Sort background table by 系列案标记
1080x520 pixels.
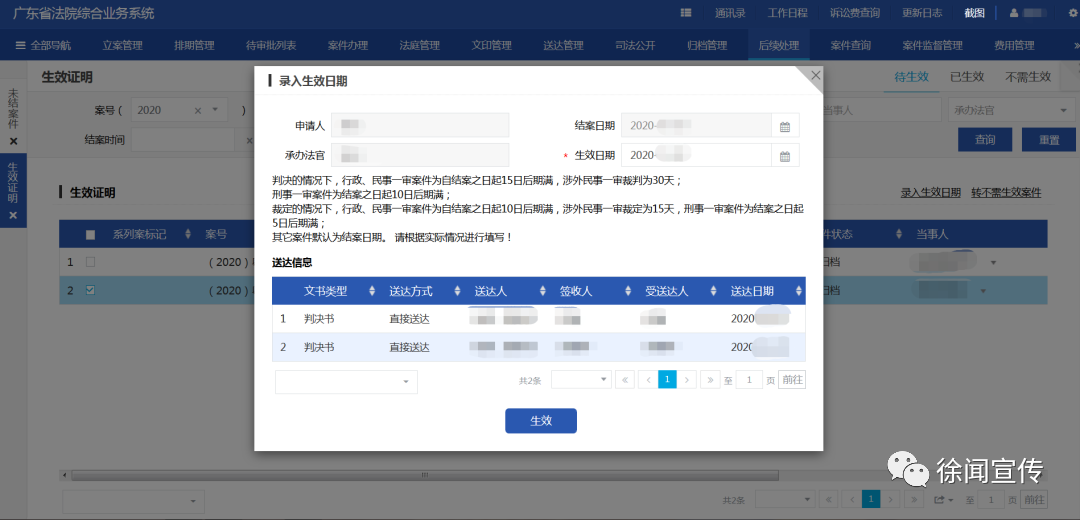[188, 235]
